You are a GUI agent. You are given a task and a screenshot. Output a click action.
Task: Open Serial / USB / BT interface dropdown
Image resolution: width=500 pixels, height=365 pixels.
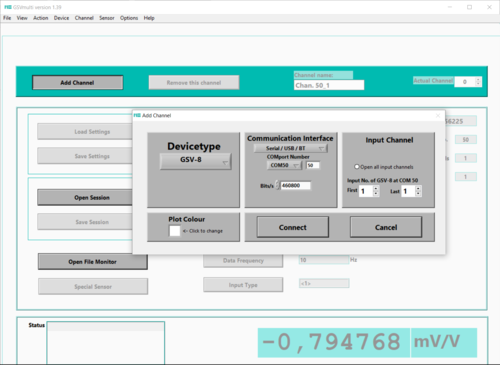tap(291, 148)
